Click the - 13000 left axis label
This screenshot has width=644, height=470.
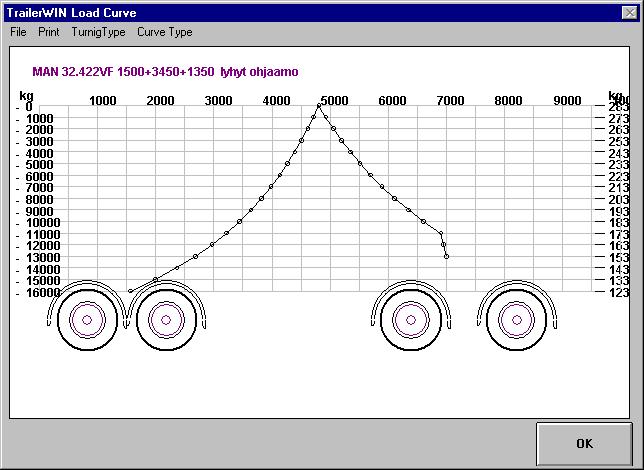[38, 258]
